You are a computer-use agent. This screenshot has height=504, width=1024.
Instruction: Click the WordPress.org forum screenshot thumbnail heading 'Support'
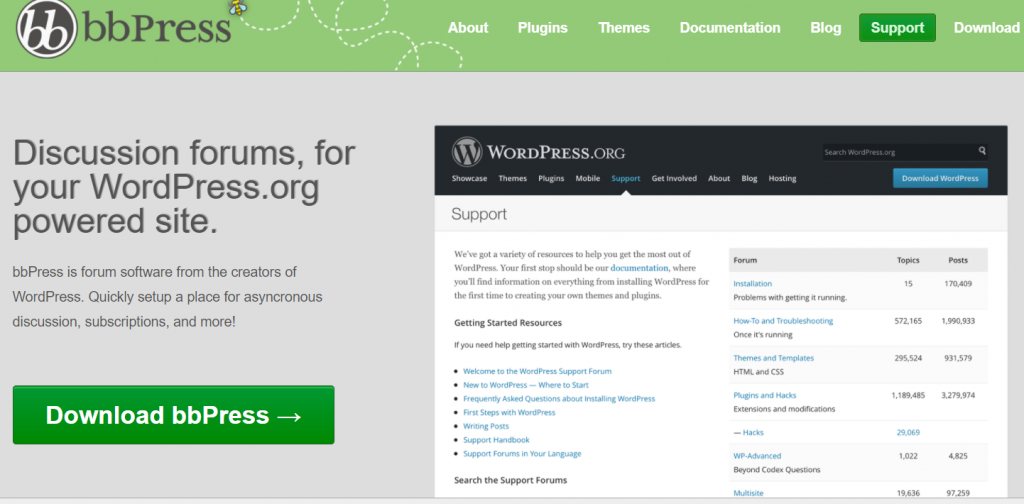(479, 214)
